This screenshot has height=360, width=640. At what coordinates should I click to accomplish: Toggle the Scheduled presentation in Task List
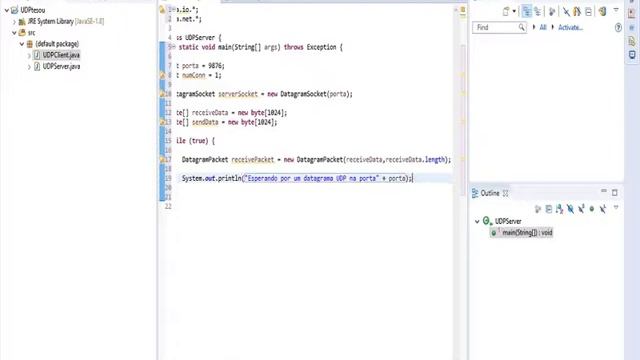(538, 11)
